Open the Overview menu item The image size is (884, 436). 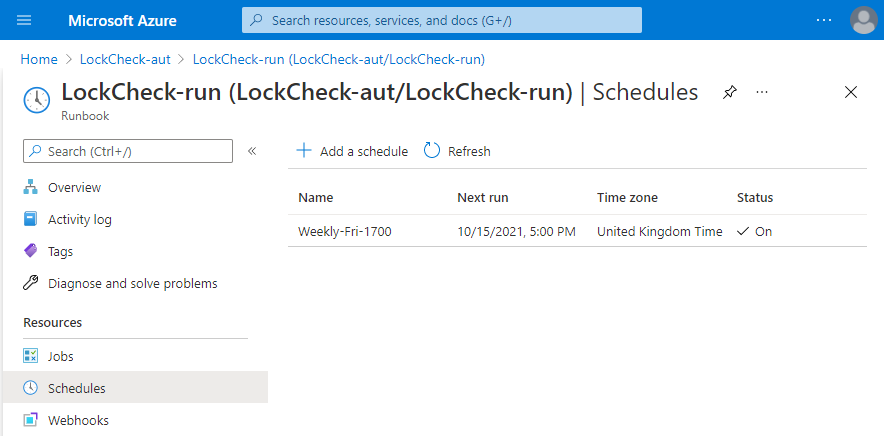click(74, 187)
